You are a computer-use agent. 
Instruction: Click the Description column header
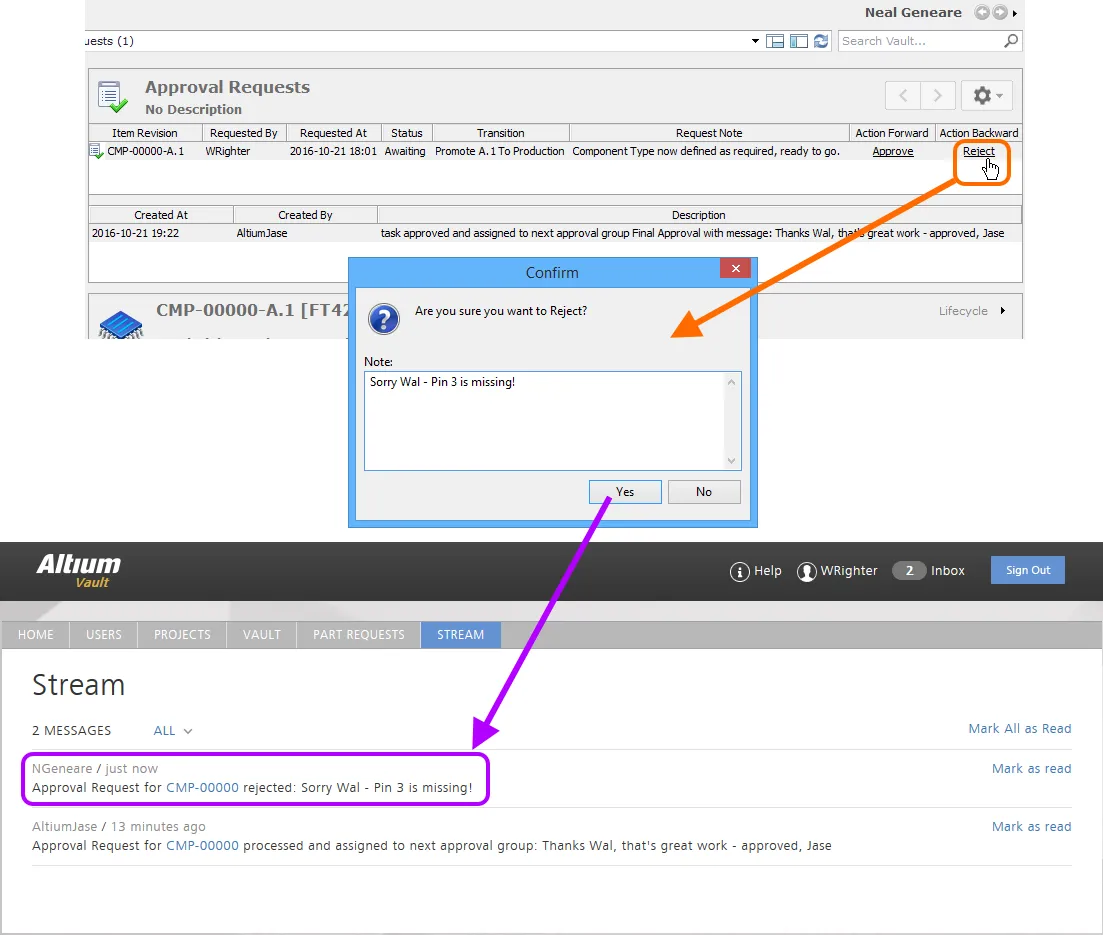699,215
